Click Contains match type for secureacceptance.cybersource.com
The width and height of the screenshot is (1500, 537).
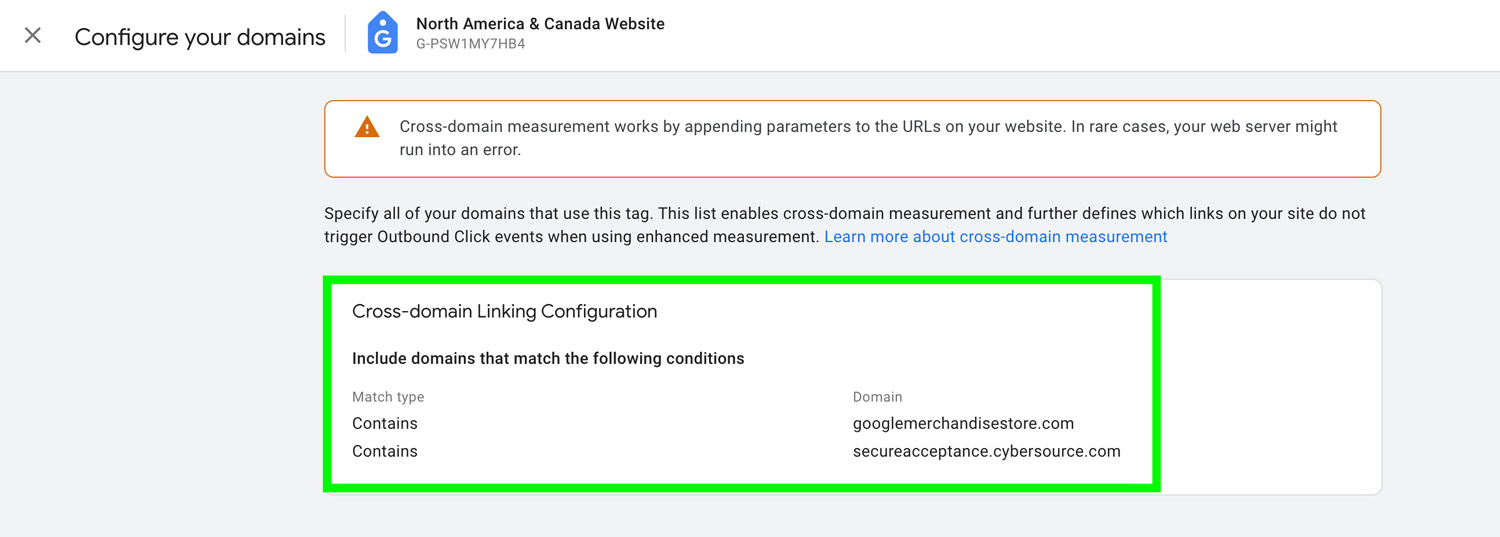(385, 451)
